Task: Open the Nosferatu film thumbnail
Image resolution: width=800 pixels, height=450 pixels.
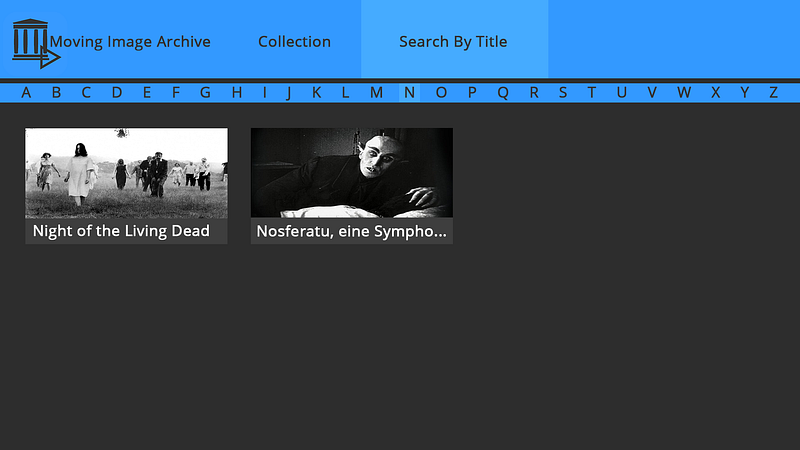Action: click(x=352, y=173)
